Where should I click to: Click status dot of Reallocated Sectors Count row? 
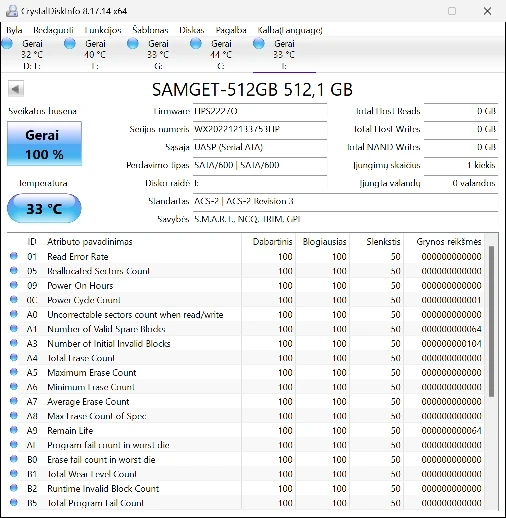tap(14, 270)
